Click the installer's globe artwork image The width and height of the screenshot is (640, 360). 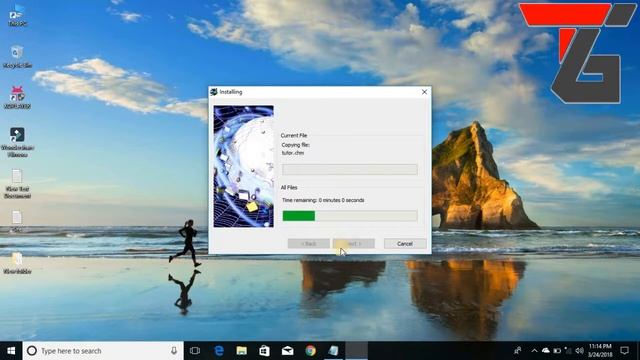(243, 166)
